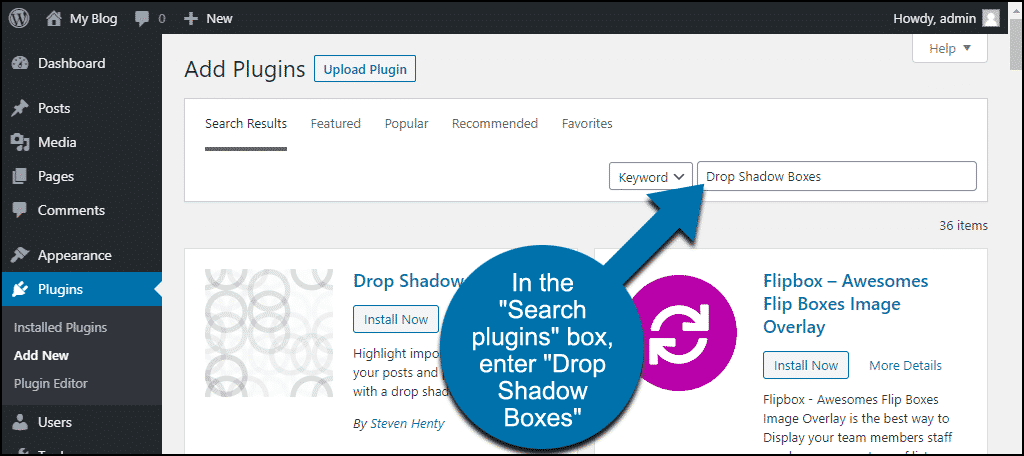Screen dimensions: 1024x456
Task: Switch to the Popular tab
Action: point(406,123)
